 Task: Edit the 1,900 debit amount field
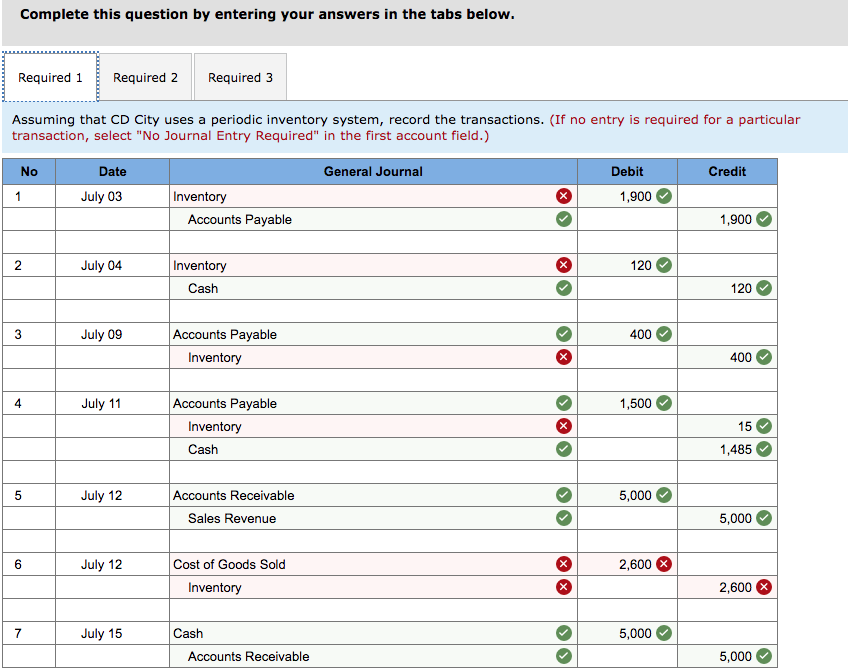(627, 196)
